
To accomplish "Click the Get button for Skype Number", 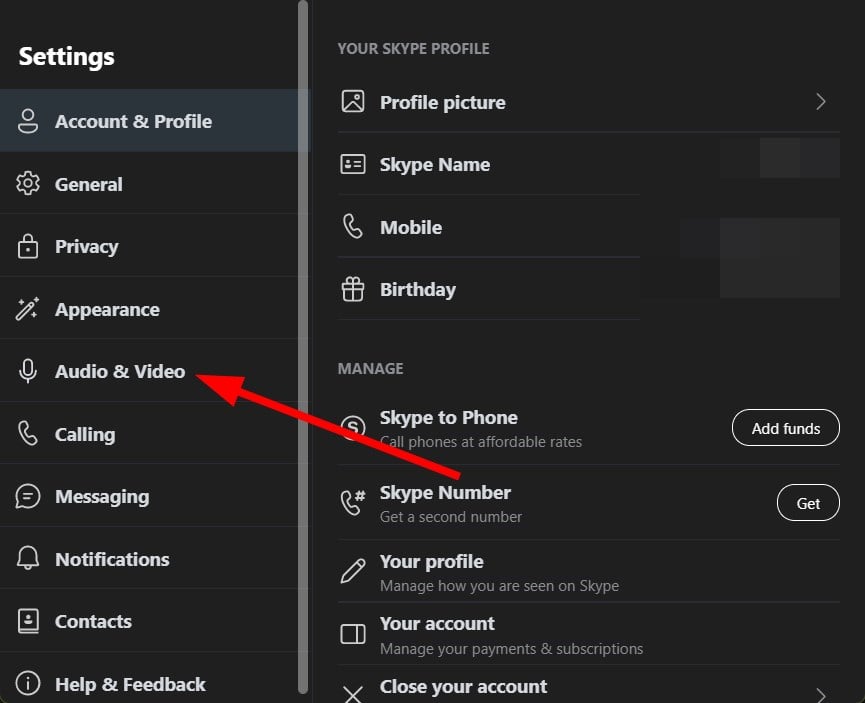I will click(x=808, y=503).
